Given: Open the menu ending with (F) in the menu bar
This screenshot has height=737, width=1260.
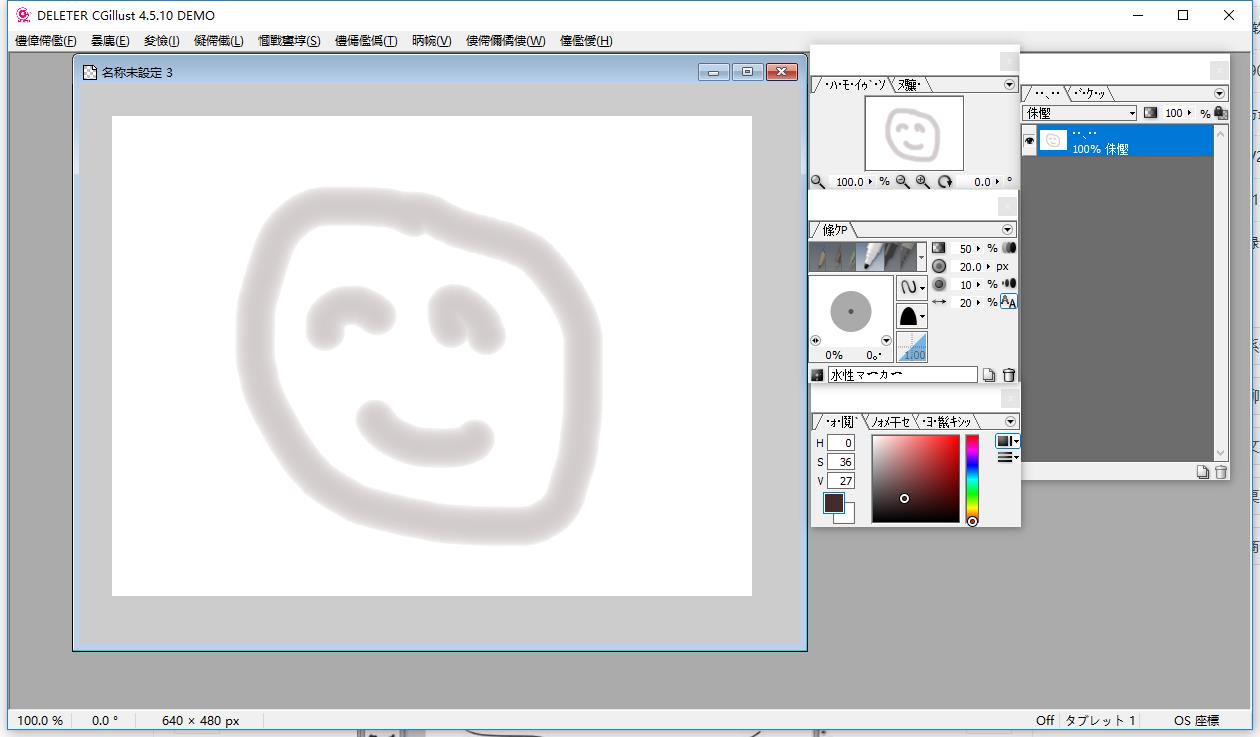Looking at the screenshot, I should (x=46, y=41).
